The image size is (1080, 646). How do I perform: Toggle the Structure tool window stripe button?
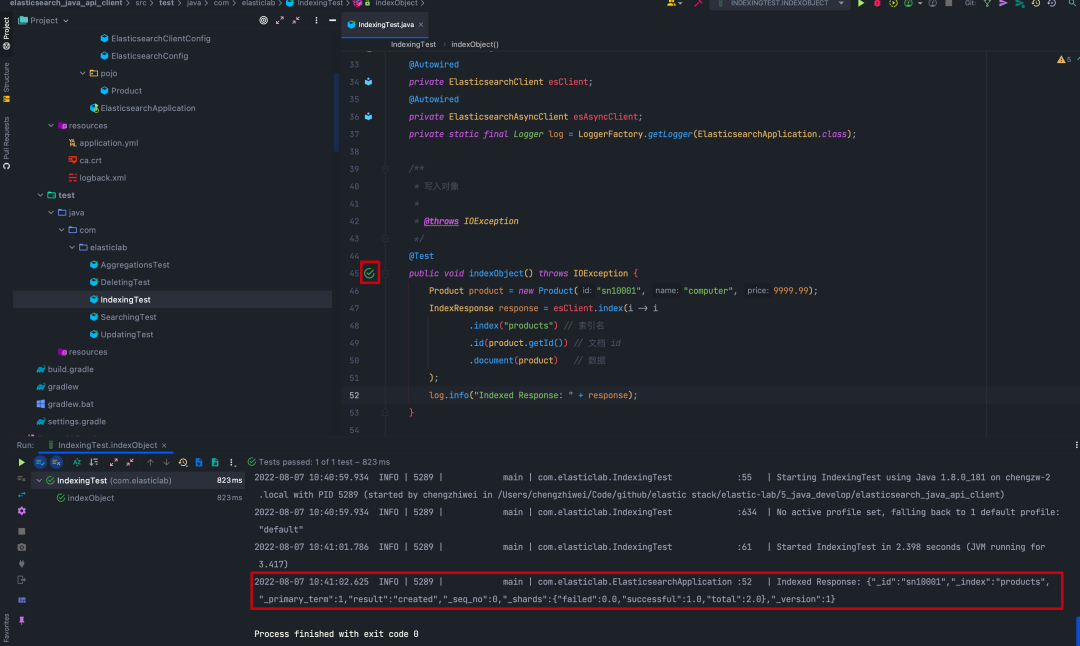pyautogui.click(x=6, y=82)
